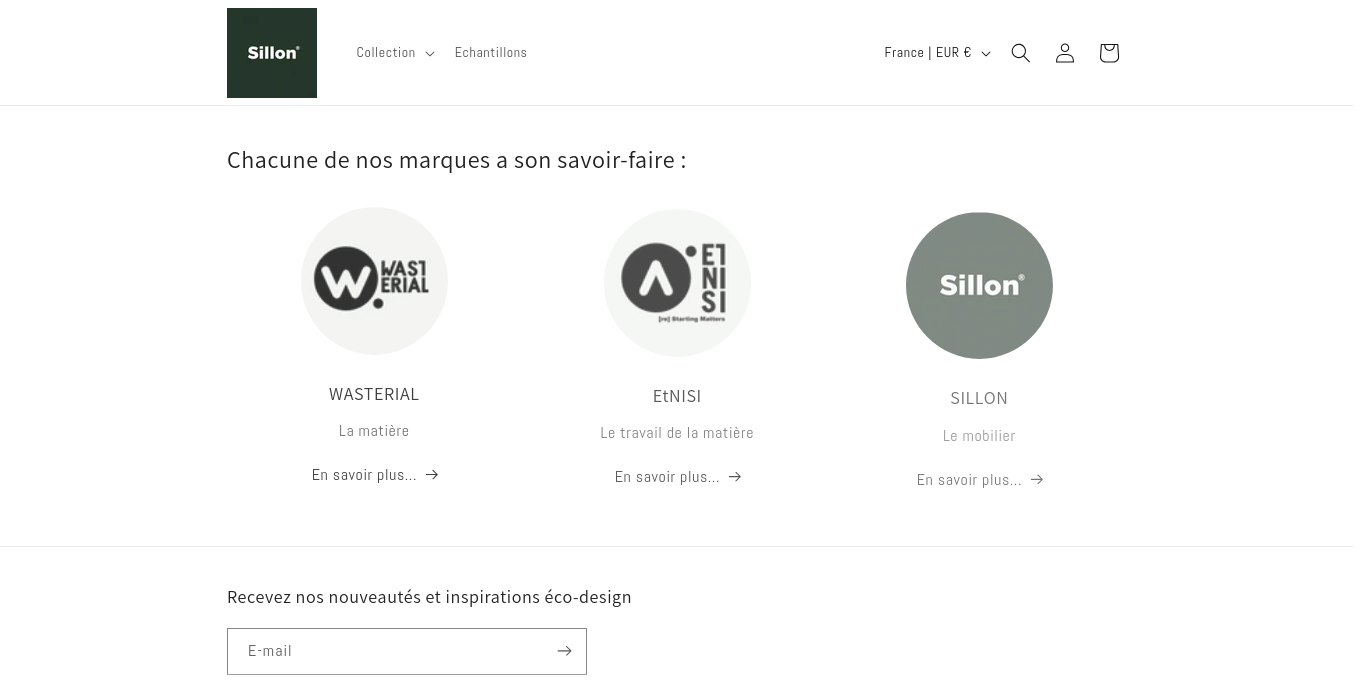Image resolution: width=1366 pixels, height=682 pixels.
Task: Click the green Sillon round logo
Action: 979,285
